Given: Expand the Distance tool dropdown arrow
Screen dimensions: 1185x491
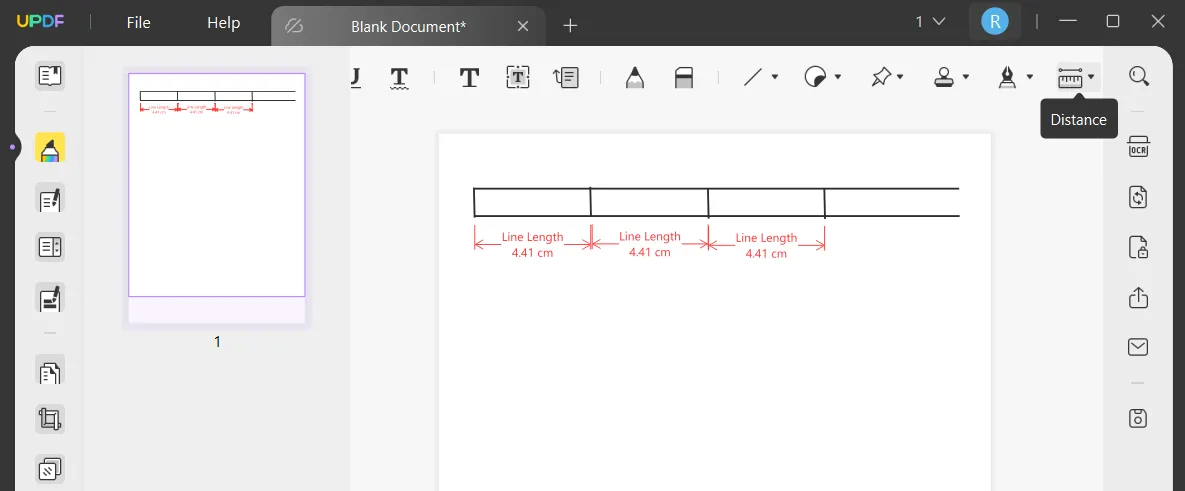Looking at the screenshot, I should click(1091, 77).
